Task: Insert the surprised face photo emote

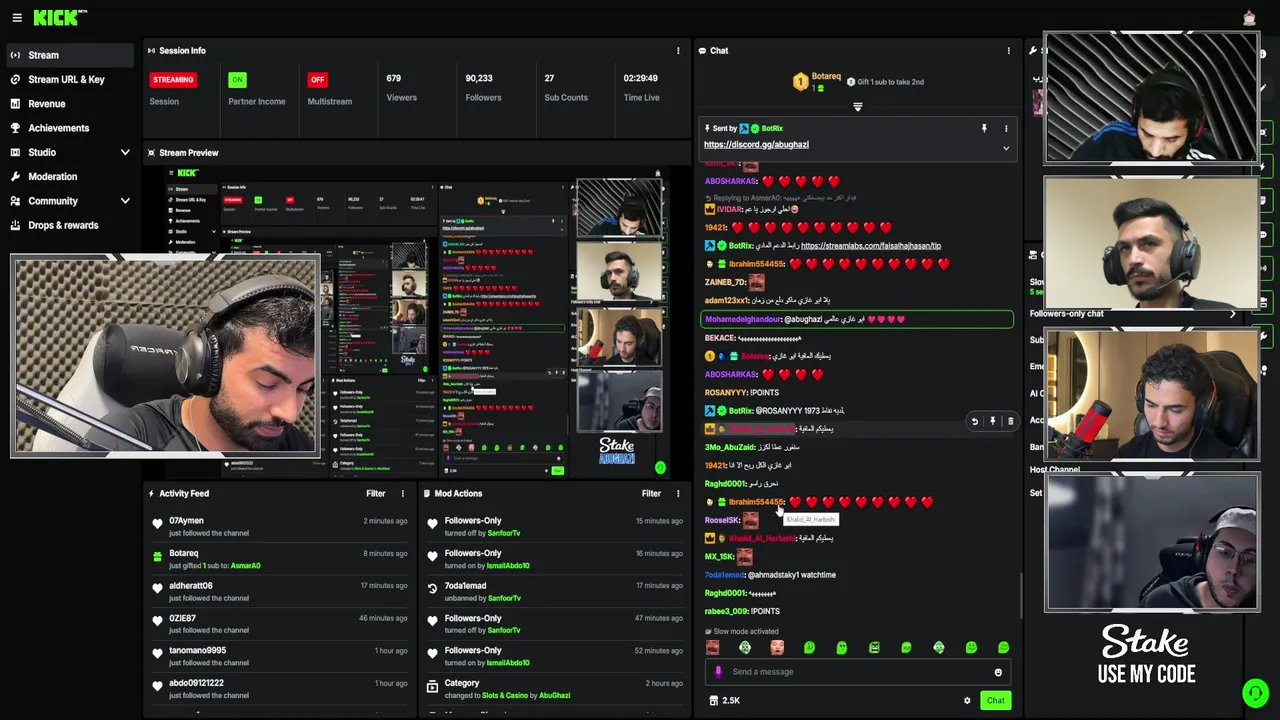Action: [x=777, y=648]
